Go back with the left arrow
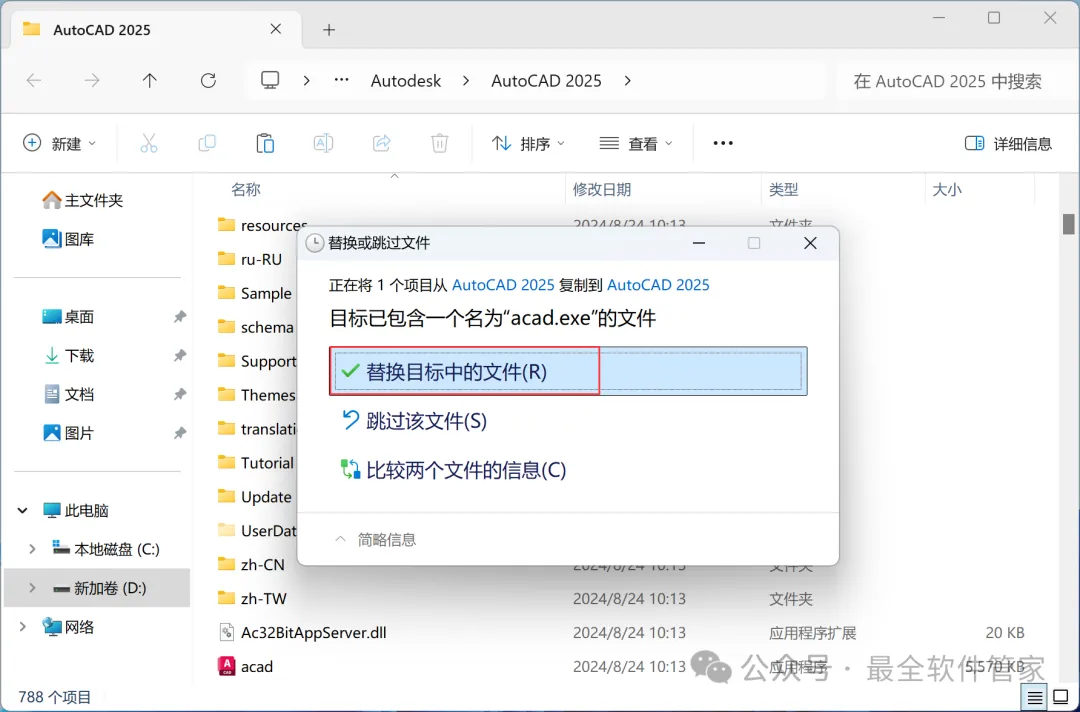Screen dimensions: 1080x712 tap(34, 81)
